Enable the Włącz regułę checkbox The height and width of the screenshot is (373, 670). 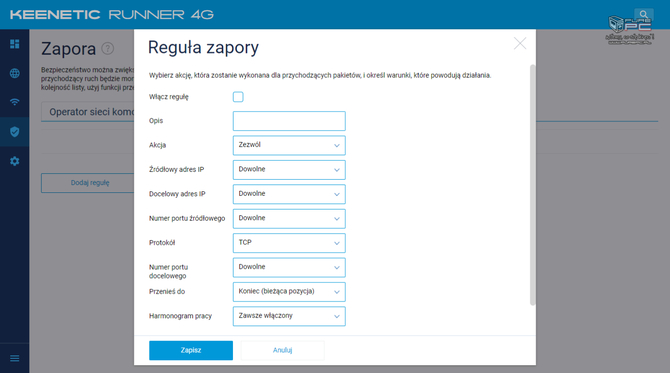tap(238, 97)
